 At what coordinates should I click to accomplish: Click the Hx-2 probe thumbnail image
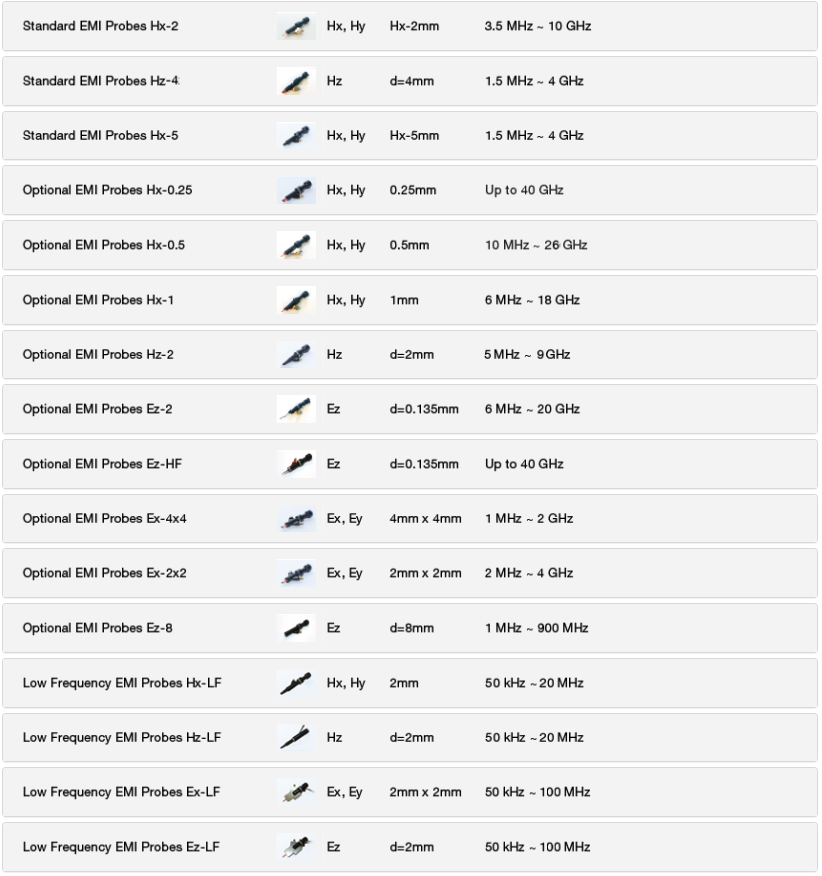pos(296,26)
